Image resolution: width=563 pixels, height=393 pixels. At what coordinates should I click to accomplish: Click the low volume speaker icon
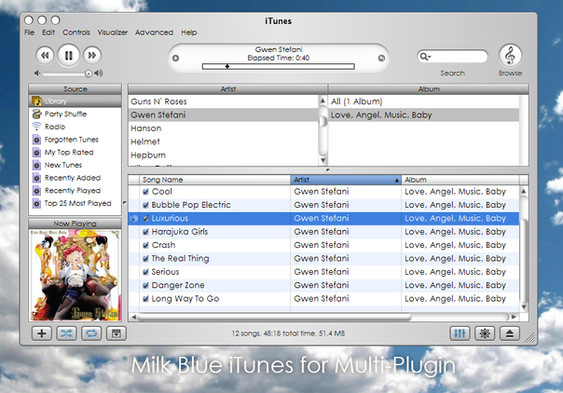(37, 73)
